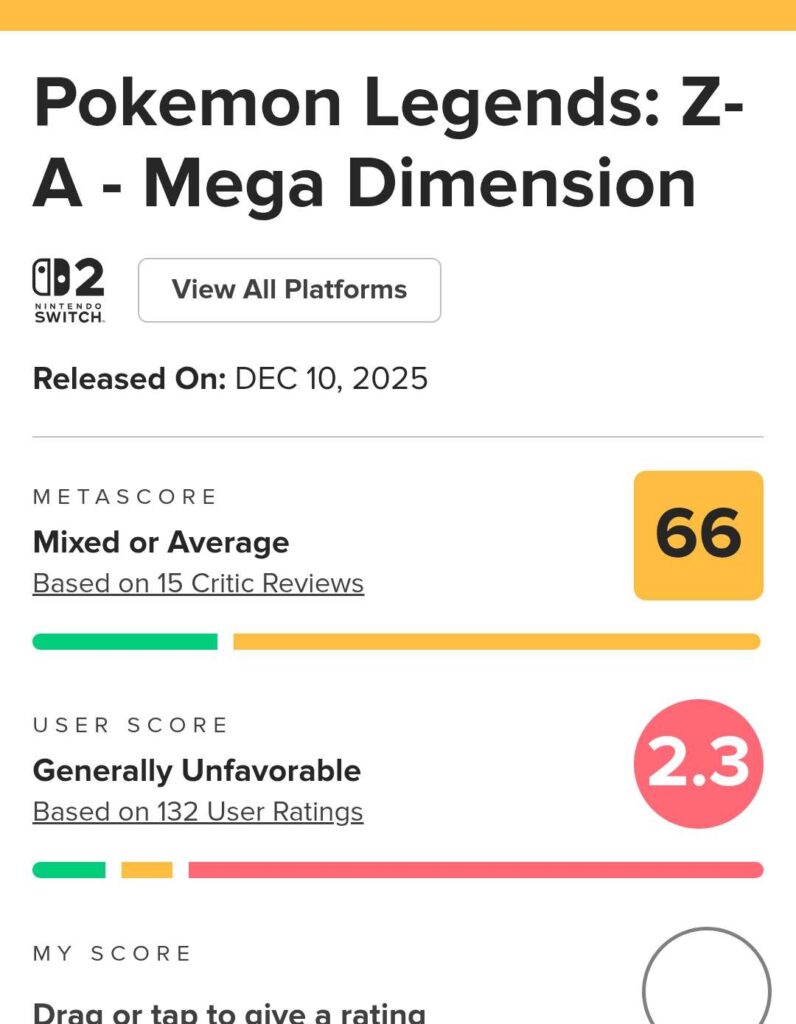Select yellow mixed segment of user ratings bar
Viewport: 796px width, 1024px height.
[147, 870]
